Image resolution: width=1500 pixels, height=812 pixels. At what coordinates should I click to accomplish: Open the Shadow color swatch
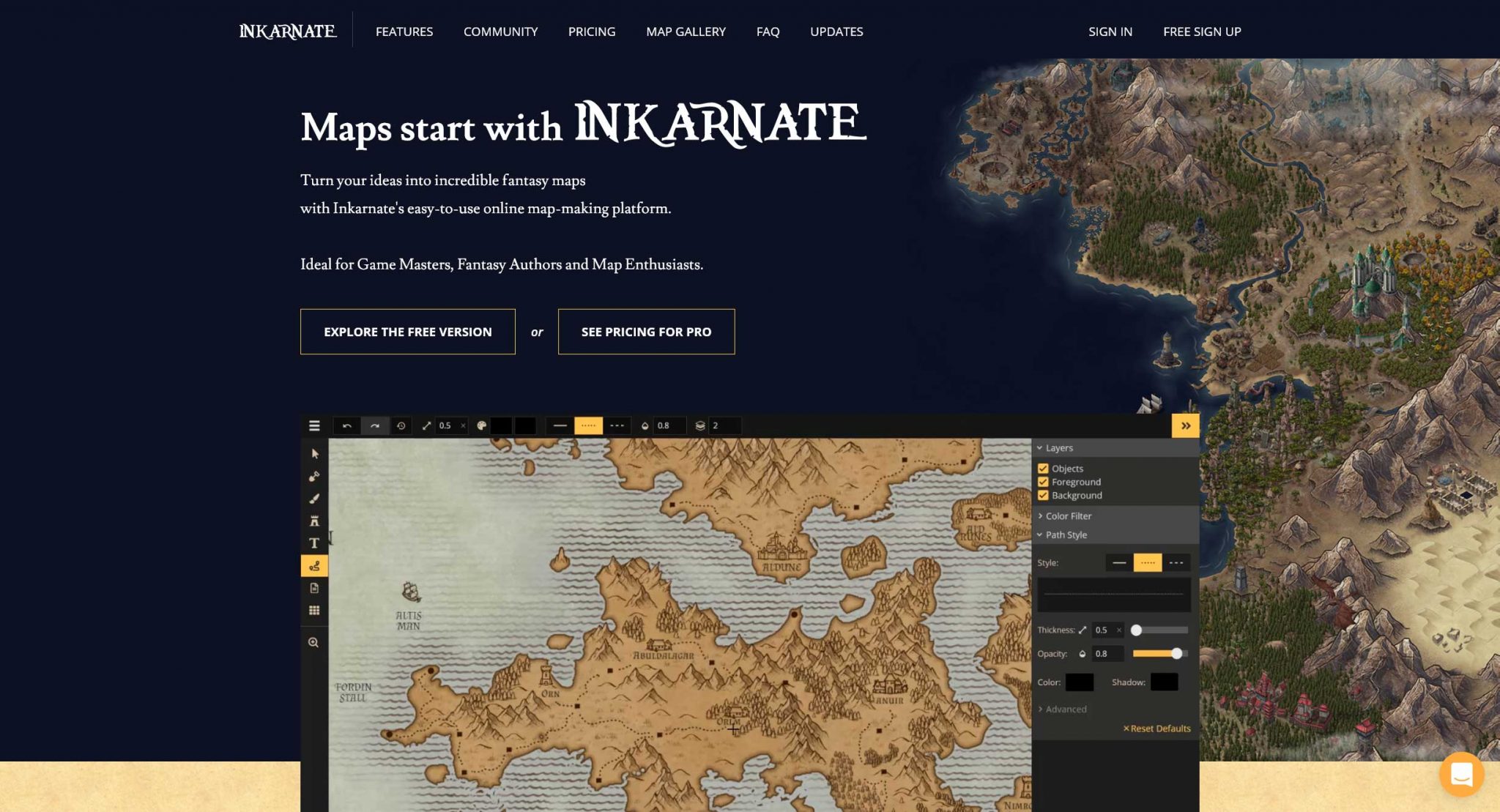[1164, 682]
